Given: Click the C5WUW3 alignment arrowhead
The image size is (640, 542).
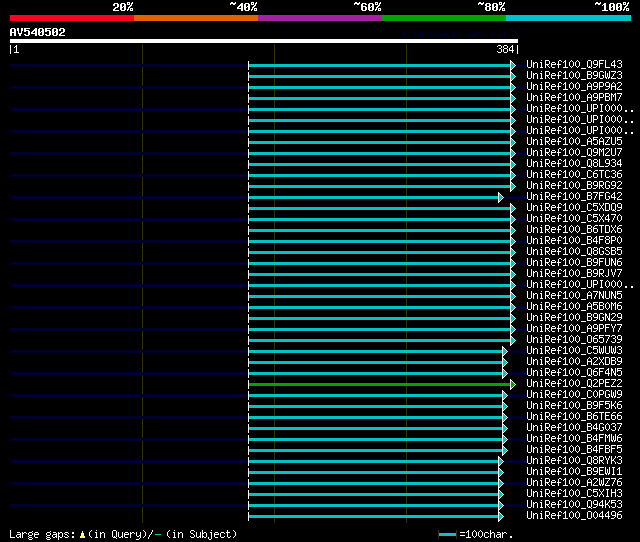Looking at the screenshot, I should click(x=505, y=351).
